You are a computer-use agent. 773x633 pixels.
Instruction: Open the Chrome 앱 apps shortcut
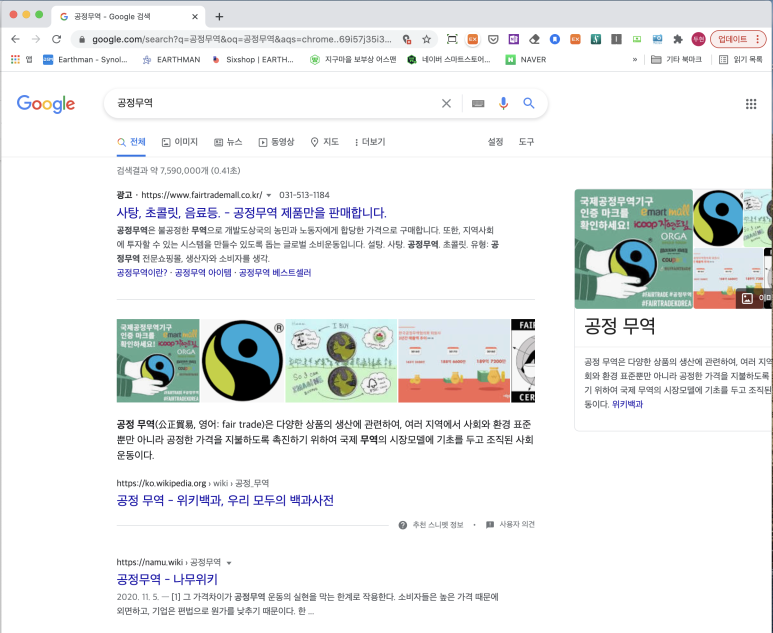pyautogui.click(x=22, y=60)
